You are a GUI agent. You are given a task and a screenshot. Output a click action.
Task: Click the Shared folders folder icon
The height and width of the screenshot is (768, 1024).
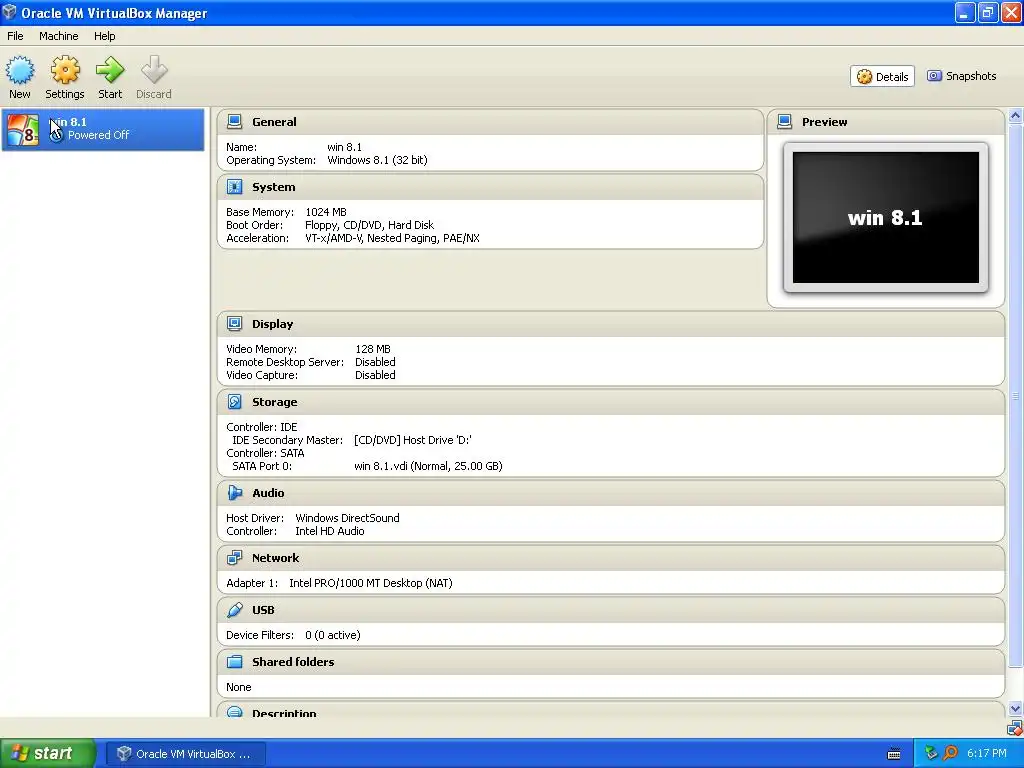[x=234, y=662]
